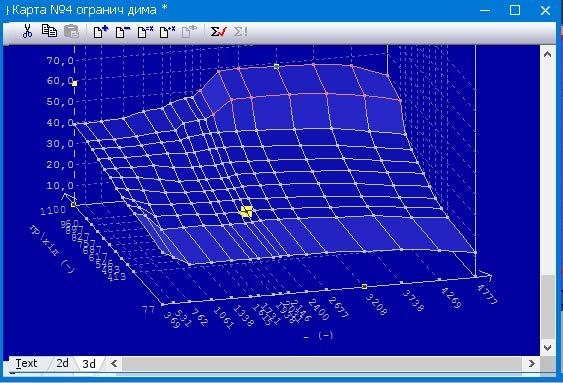Image resolution: width=563 pixels, height=383 pixels.
Task: Click the vertical scrollbar down arrow
Action: [x=547, y=347]
